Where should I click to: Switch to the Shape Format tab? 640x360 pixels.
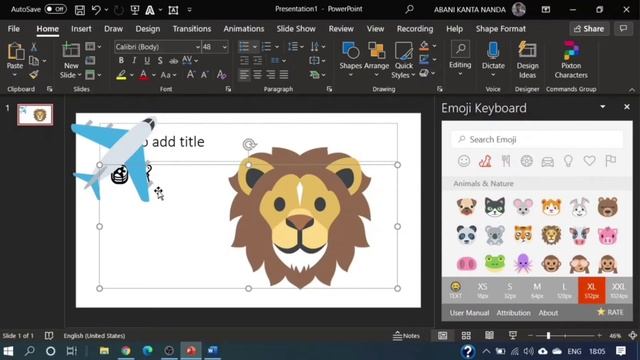pyautogui.click(x=500, y=29)
